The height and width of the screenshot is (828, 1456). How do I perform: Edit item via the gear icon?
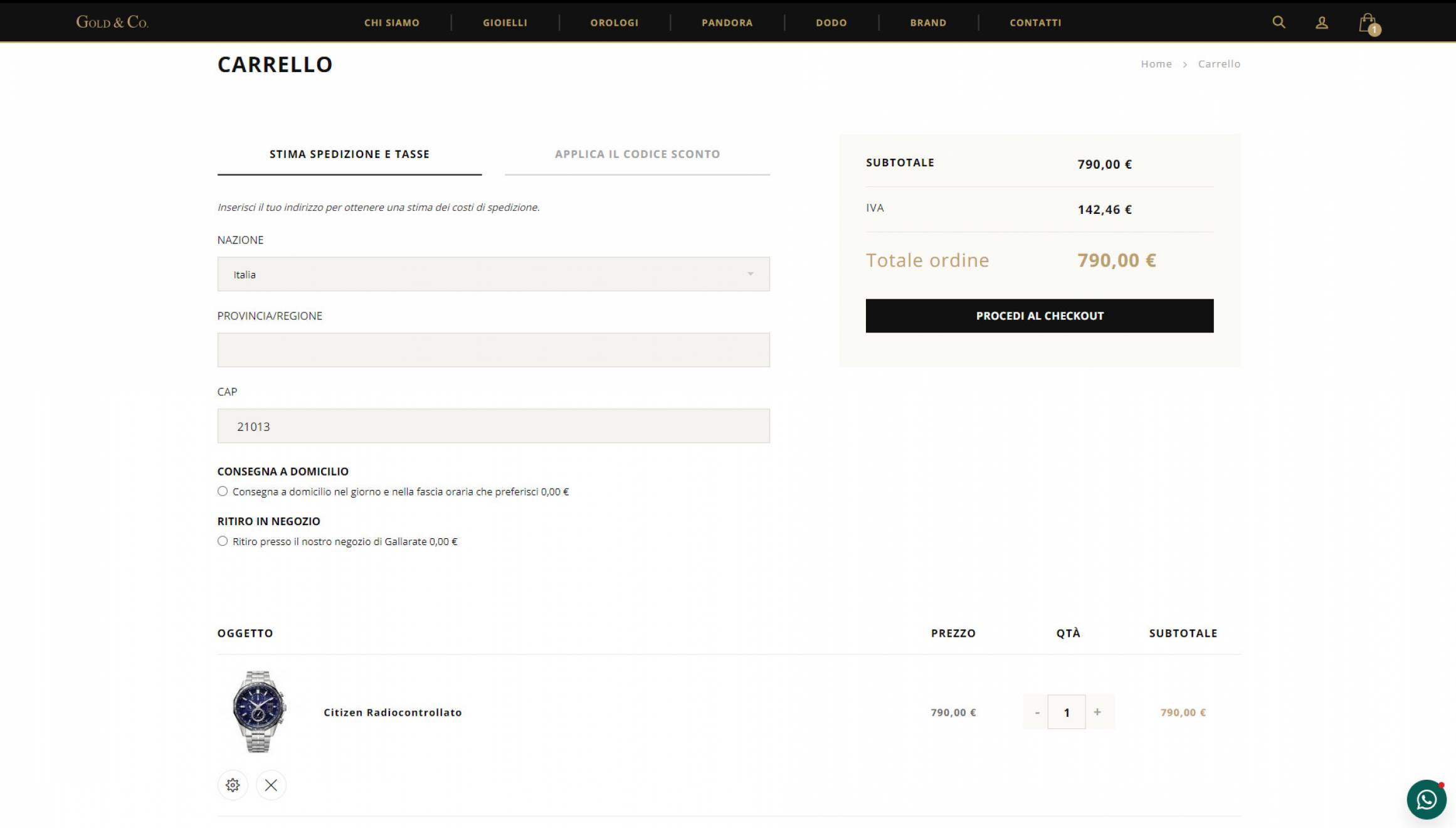pos(233,785)
